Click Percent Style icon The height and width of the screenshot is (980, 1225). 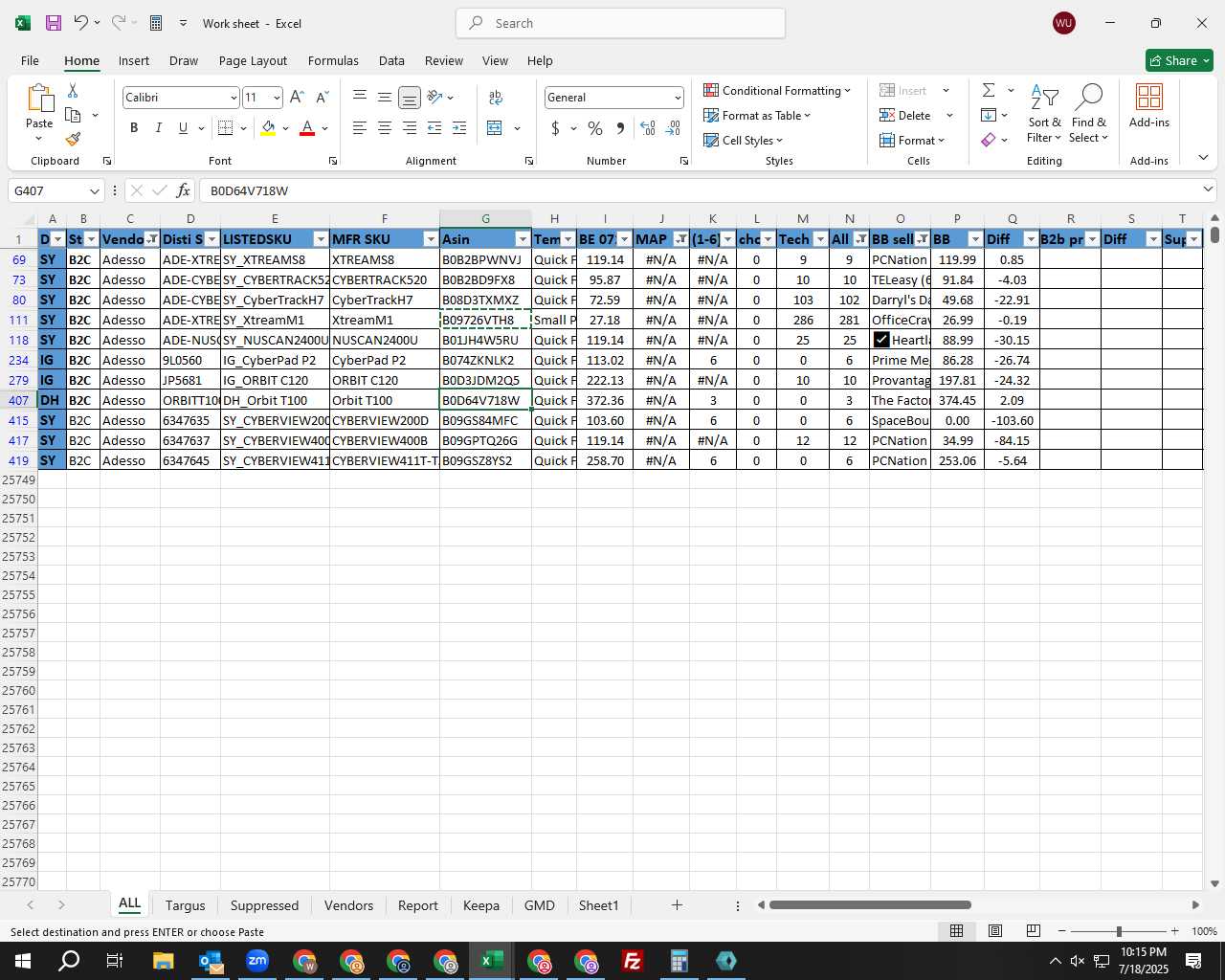click(595, 127)
